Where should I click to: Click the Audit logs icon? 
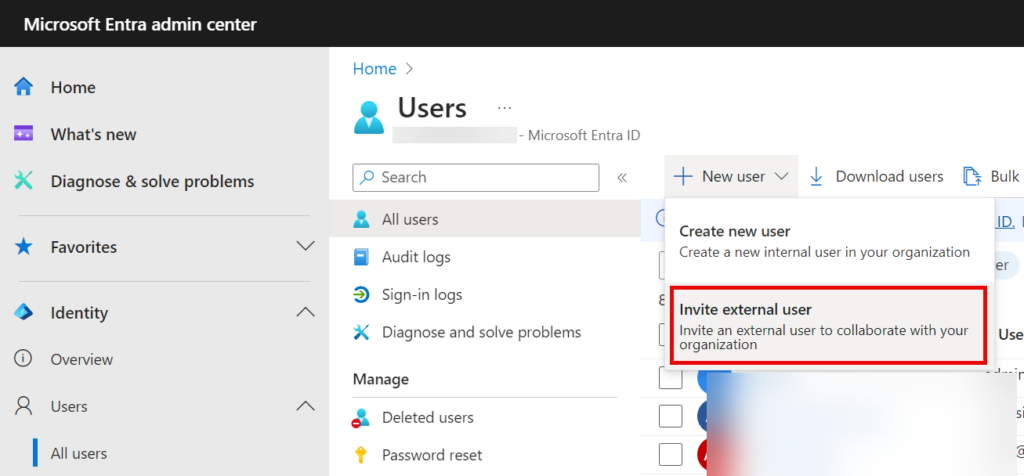coord(361,257)
